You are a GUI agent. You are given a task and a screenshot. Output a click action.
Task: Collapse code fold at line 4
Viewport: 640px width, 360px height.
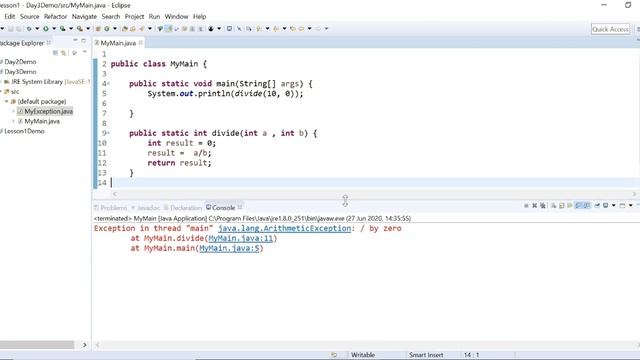tap(108, 84)
